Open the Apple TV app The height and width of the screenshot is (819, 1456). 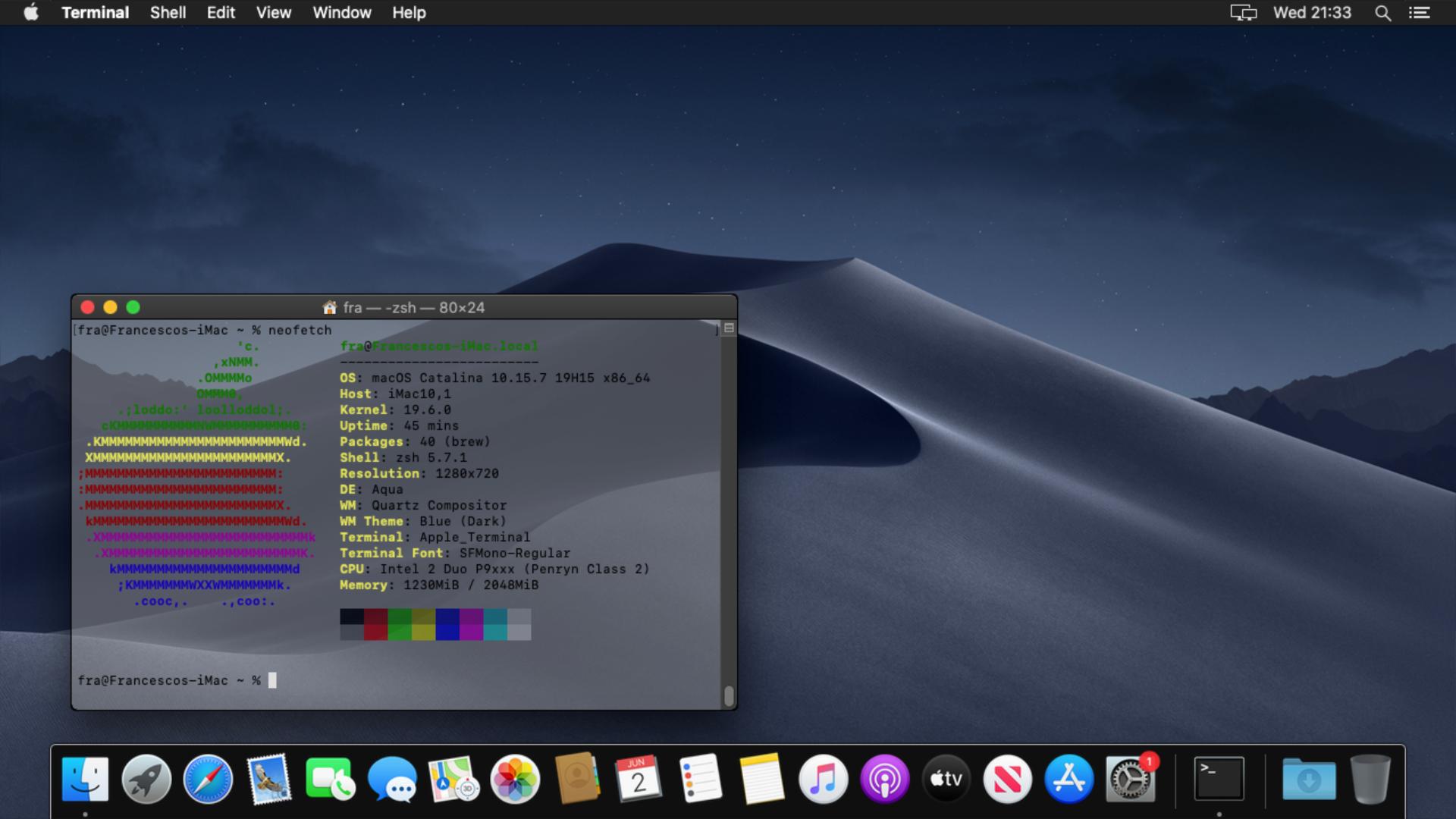point(946,779)
